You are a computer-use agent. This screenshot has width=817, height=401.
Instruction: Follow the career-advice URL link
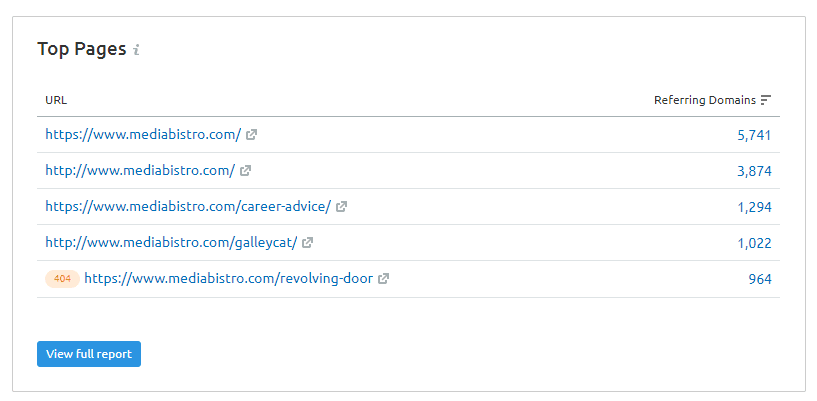(188, 207)
